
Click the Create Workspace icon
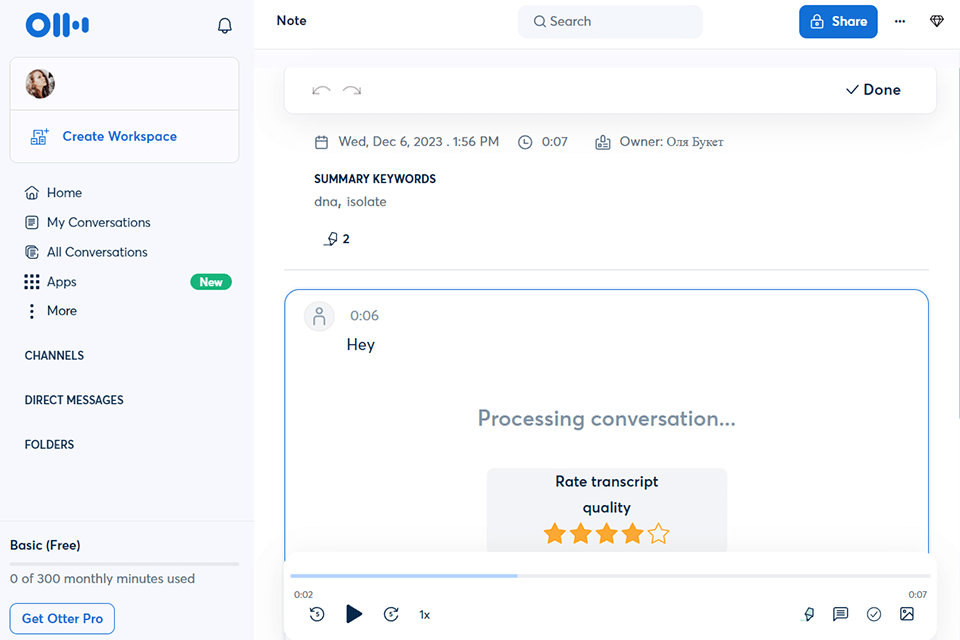[39, 137]
